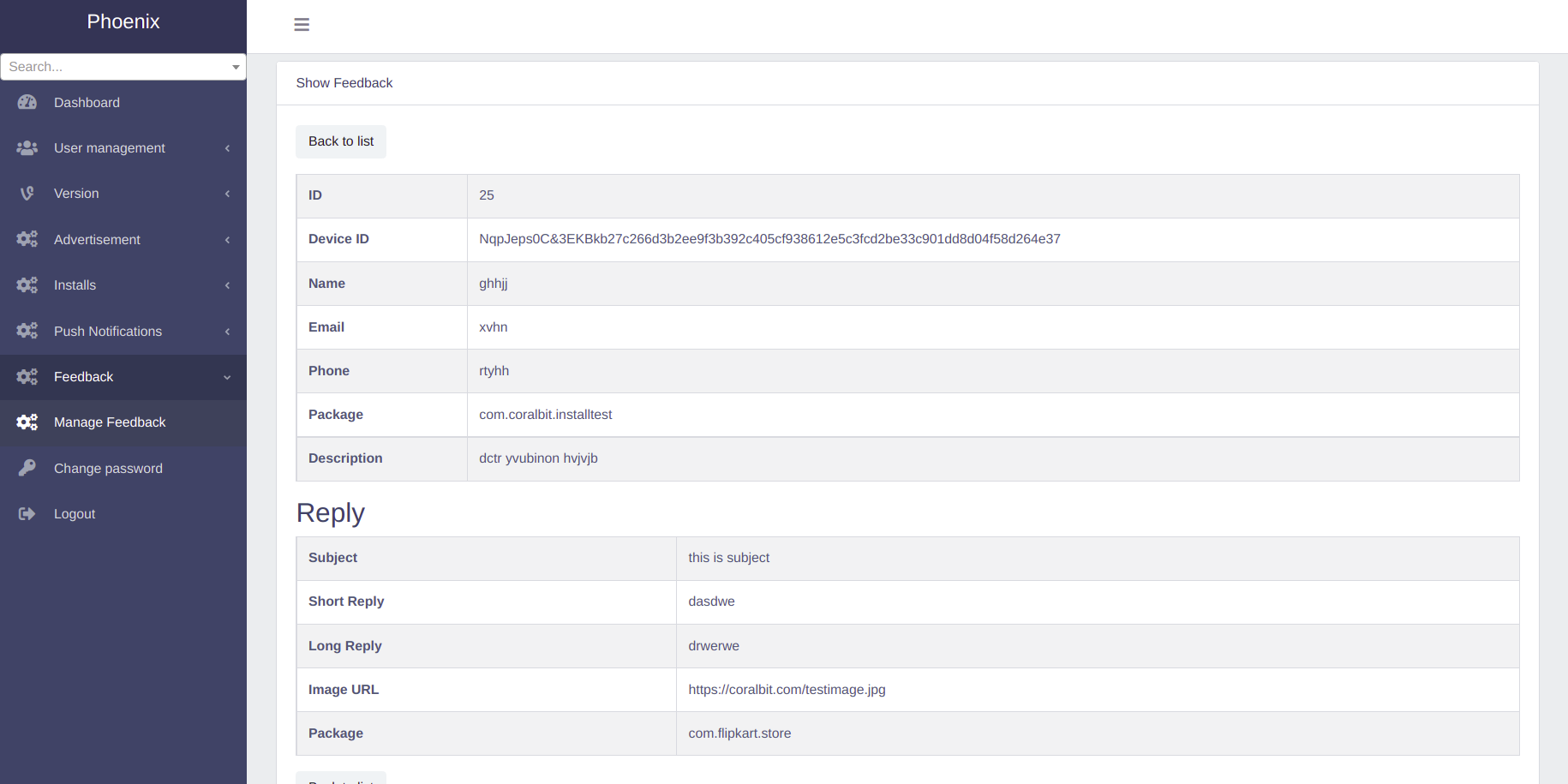1568x784 pixels.
Task: Open Change password page
Action: click(123, 469)
